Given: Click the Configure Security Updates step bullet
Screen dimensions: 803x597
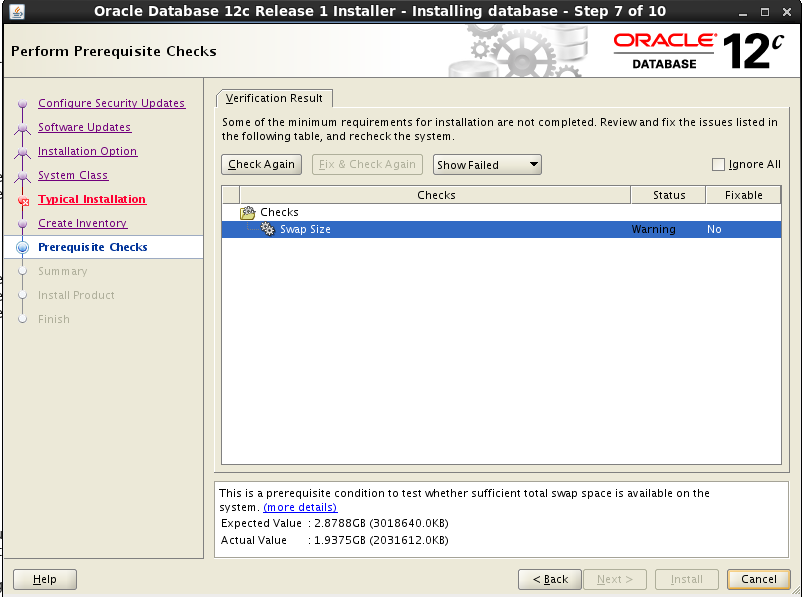Looking at the screenshot, I should pyautogui.click(x=23, y=103).
